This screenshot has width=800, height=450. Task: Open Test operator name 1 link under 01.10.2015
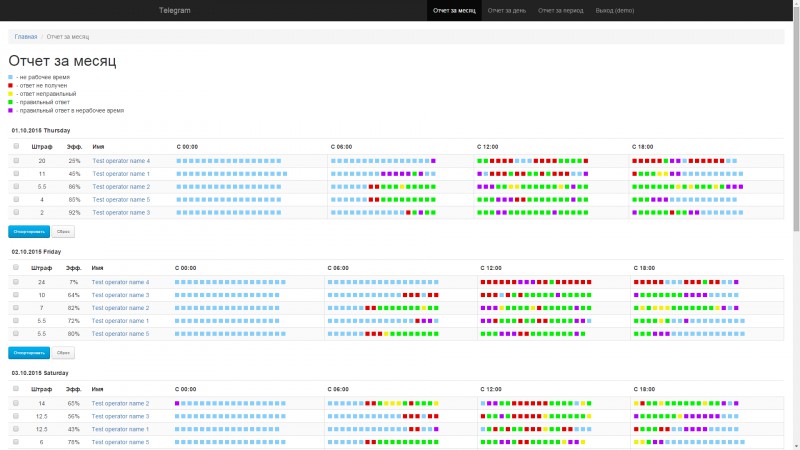tap(121, 174)
